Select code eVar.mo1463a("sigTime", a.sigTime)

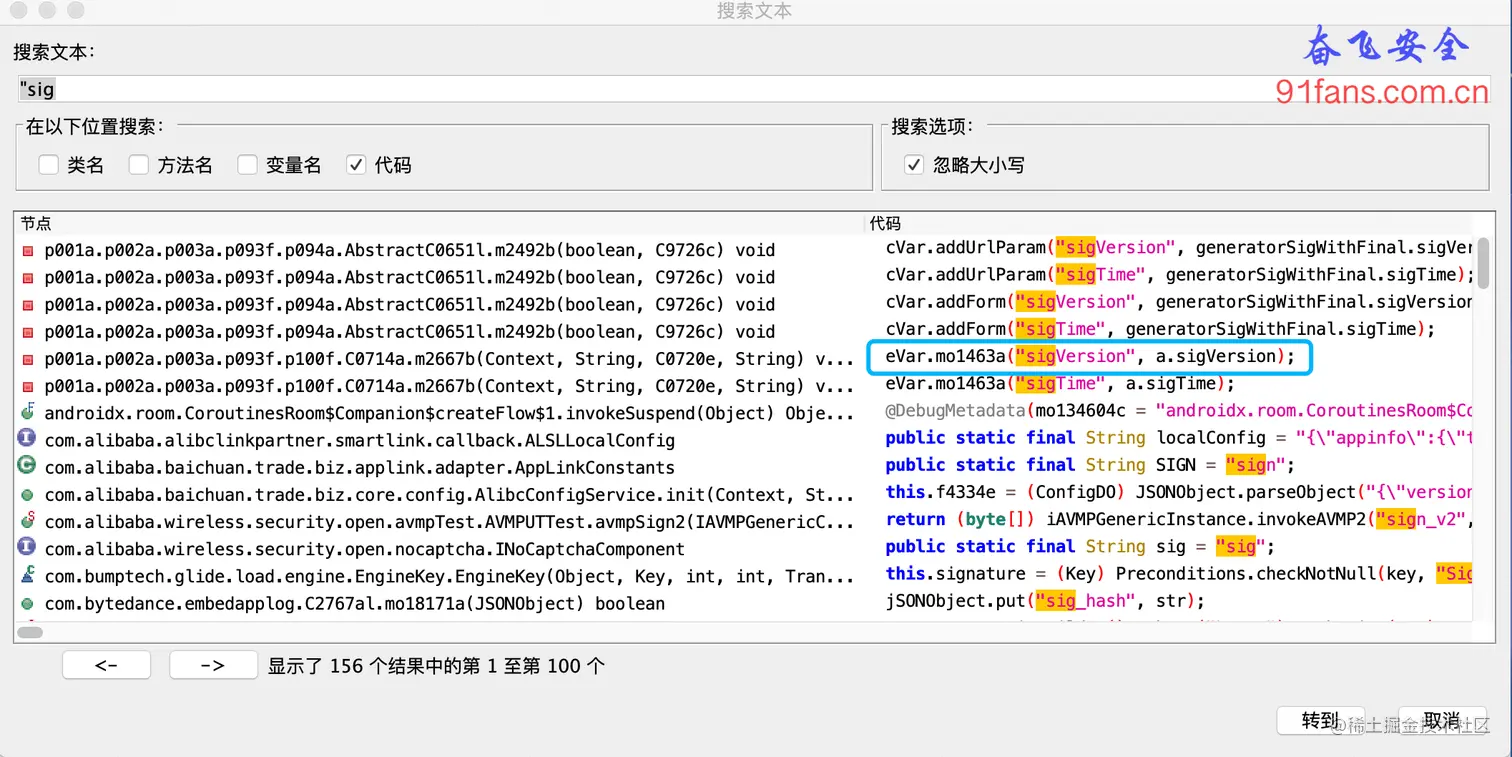[1060, 384]
